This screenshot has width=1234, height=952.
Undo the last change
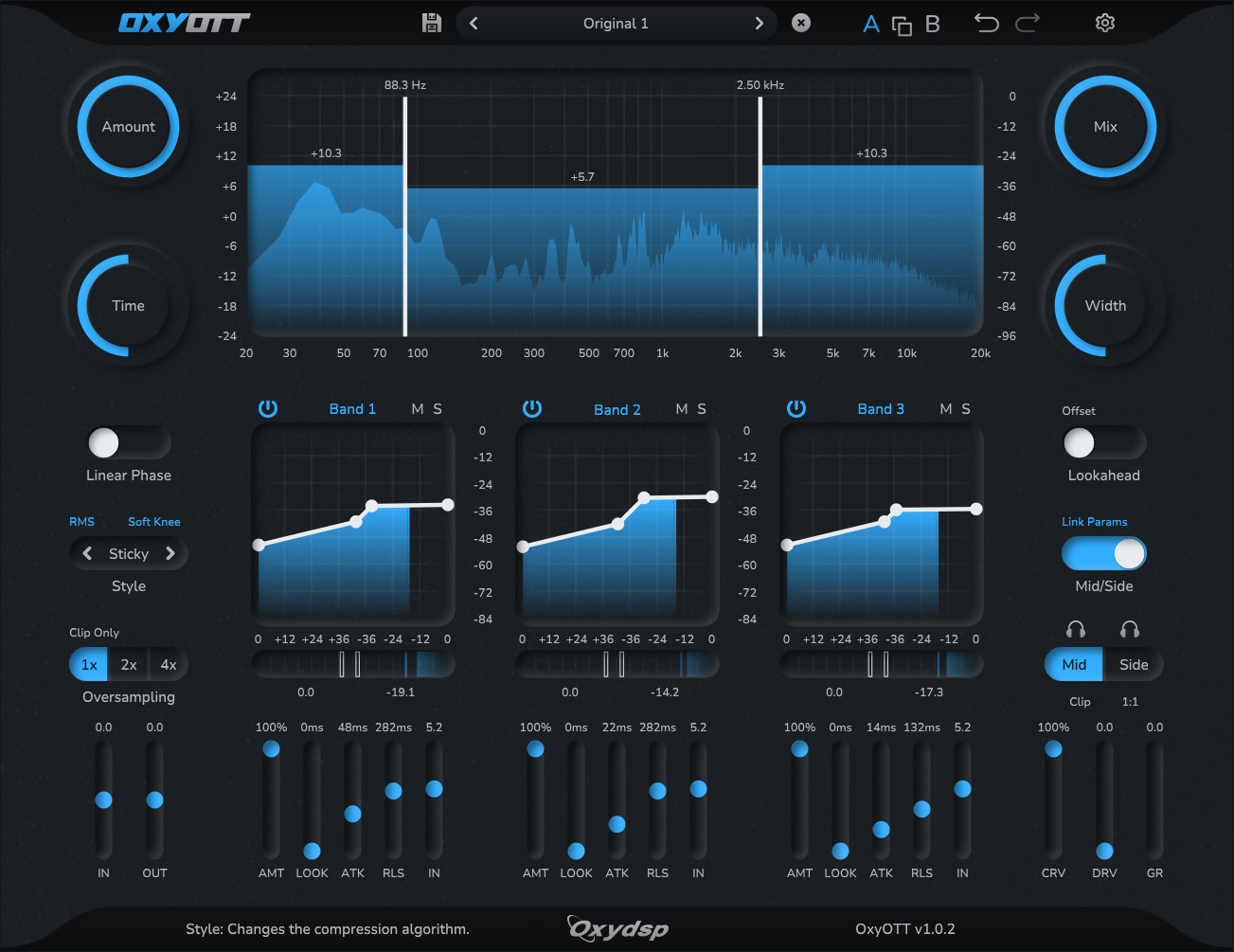pyautogui.click(x=987, y=23)
